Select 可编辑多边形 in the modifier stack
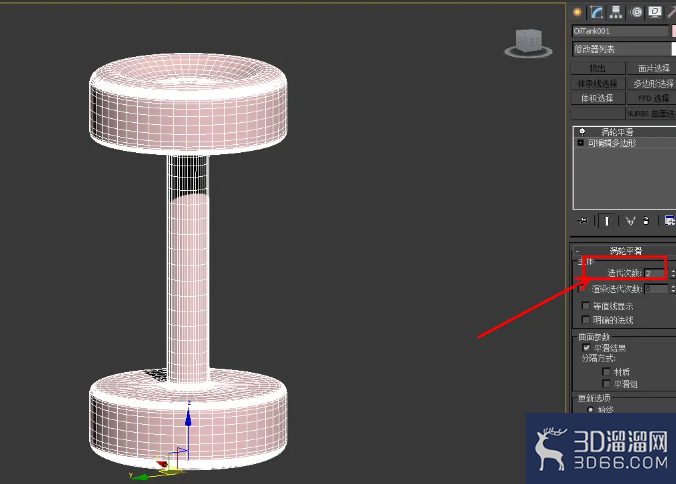Viewport: 676px width, 484px height. pos(612,143)
